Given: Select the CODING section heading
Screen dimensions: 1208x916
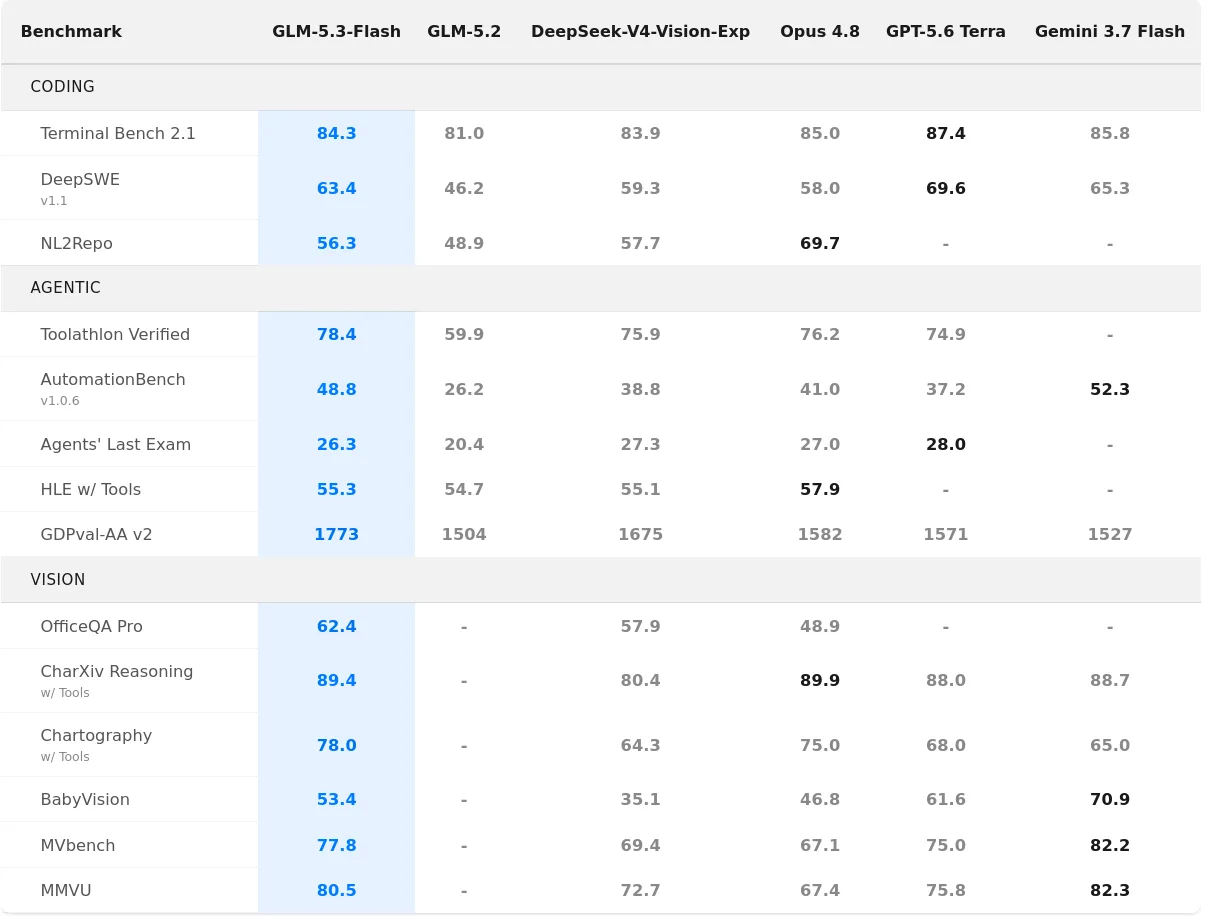Looking at the screenshot, I should [63, 87].
